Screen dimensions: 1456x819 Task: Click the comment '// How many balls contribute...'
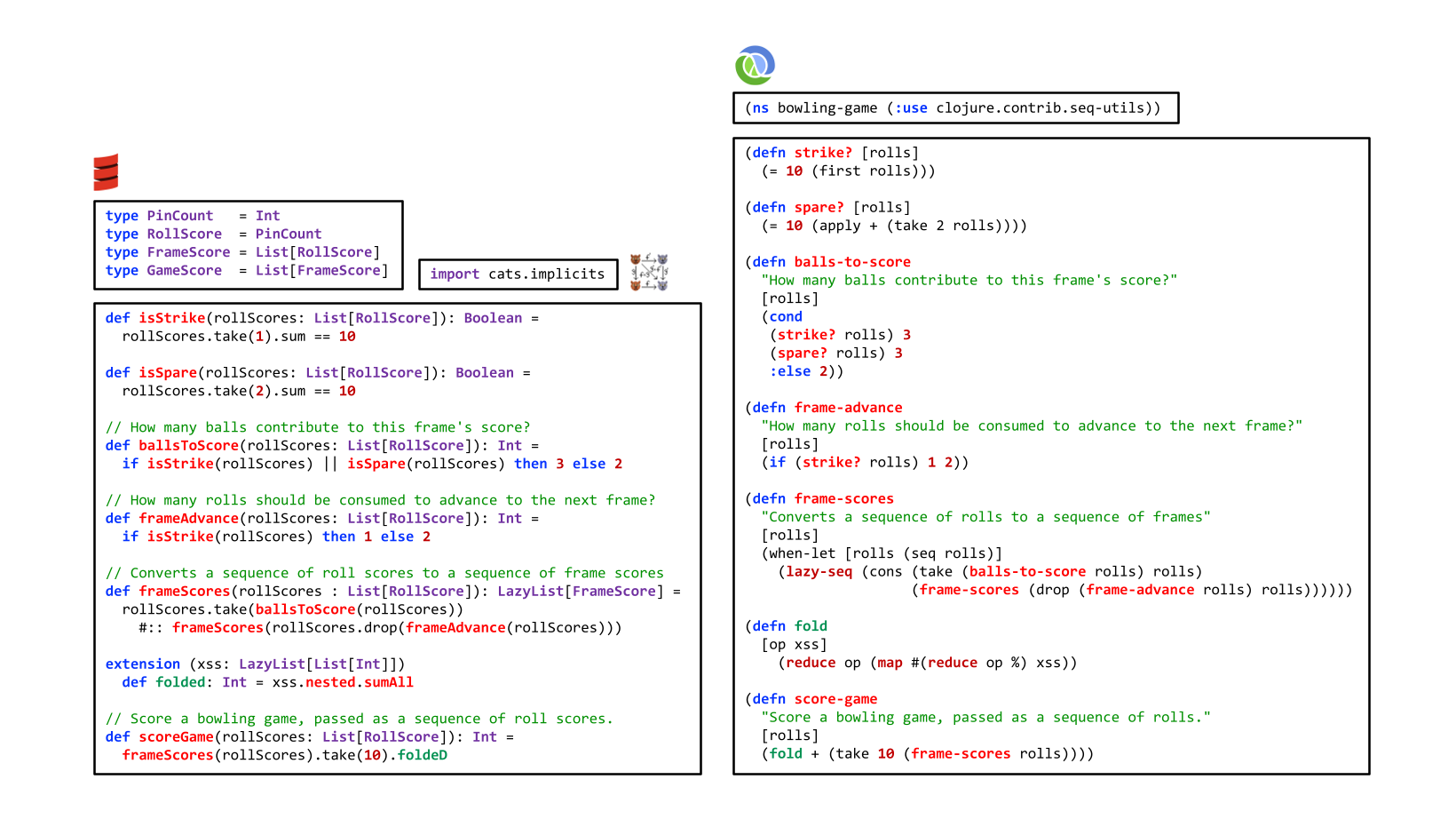318,427
